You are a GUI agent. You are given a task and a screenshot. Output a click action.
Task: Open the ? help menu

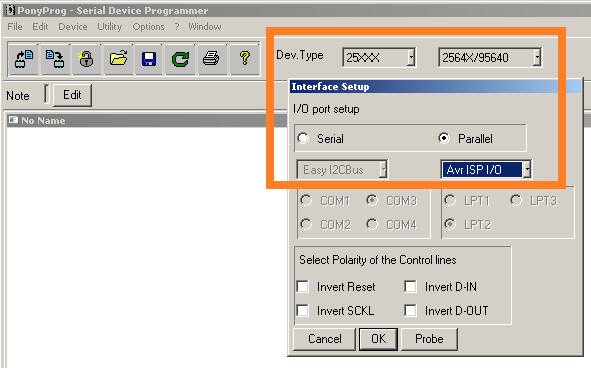click(177, 27)
